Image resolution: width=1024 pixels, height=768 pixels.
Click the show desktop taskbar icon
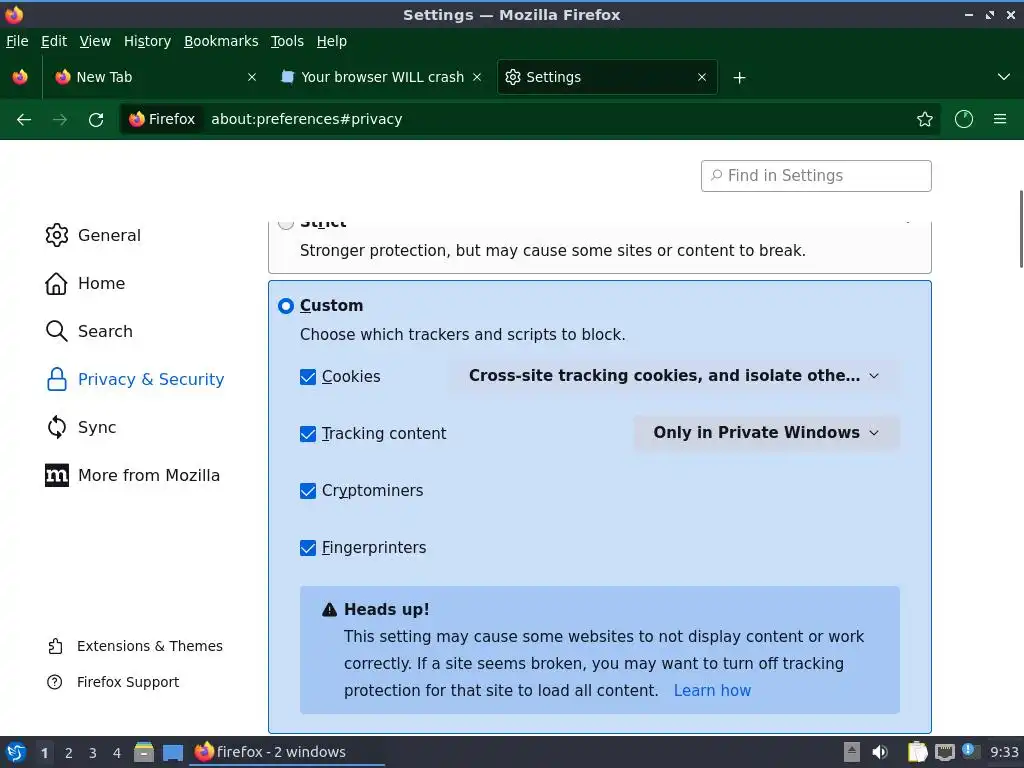pos(172,752)
